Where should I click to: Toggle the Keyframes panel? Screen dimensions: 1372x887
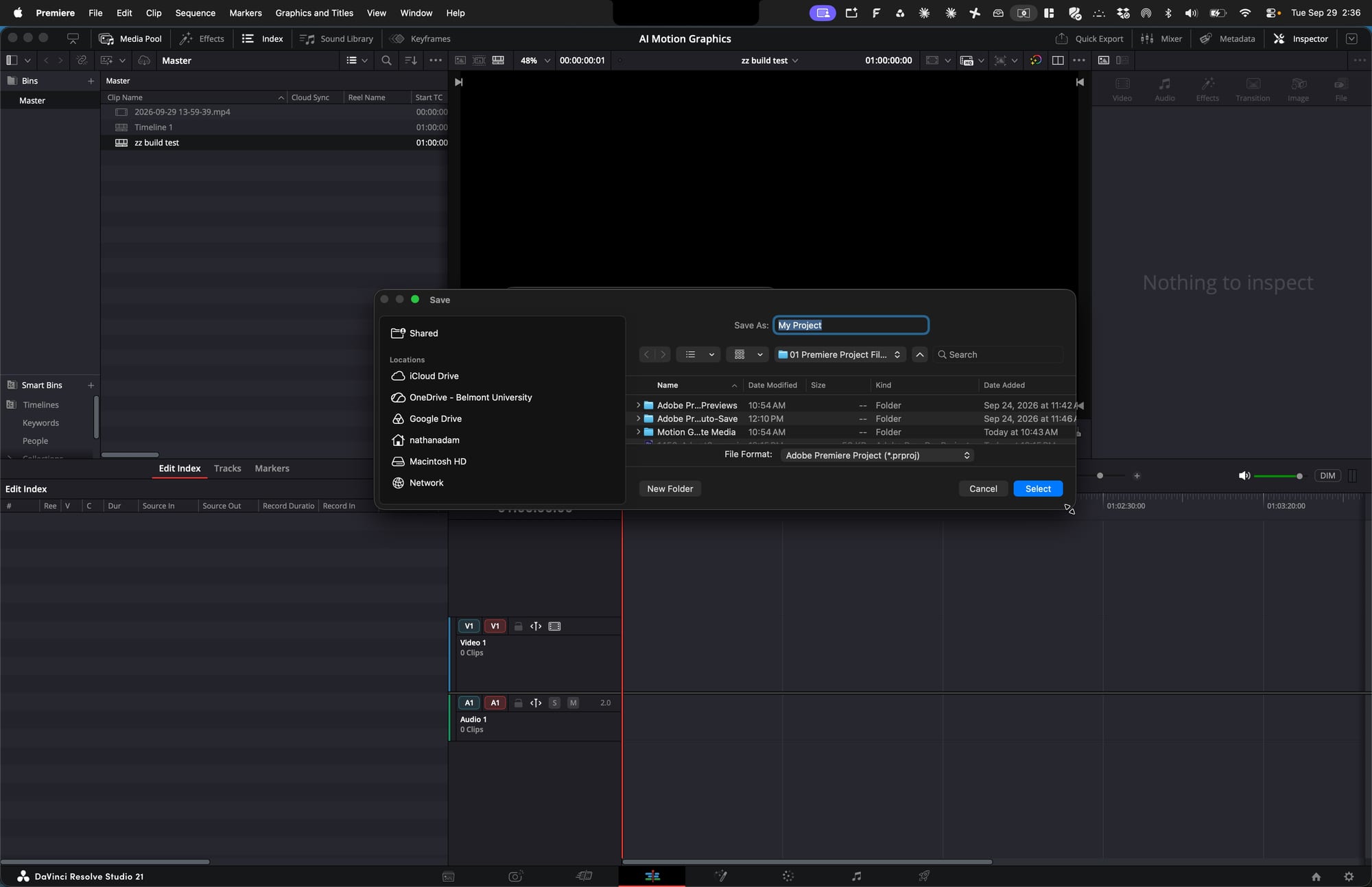click(x=421, y=38)
